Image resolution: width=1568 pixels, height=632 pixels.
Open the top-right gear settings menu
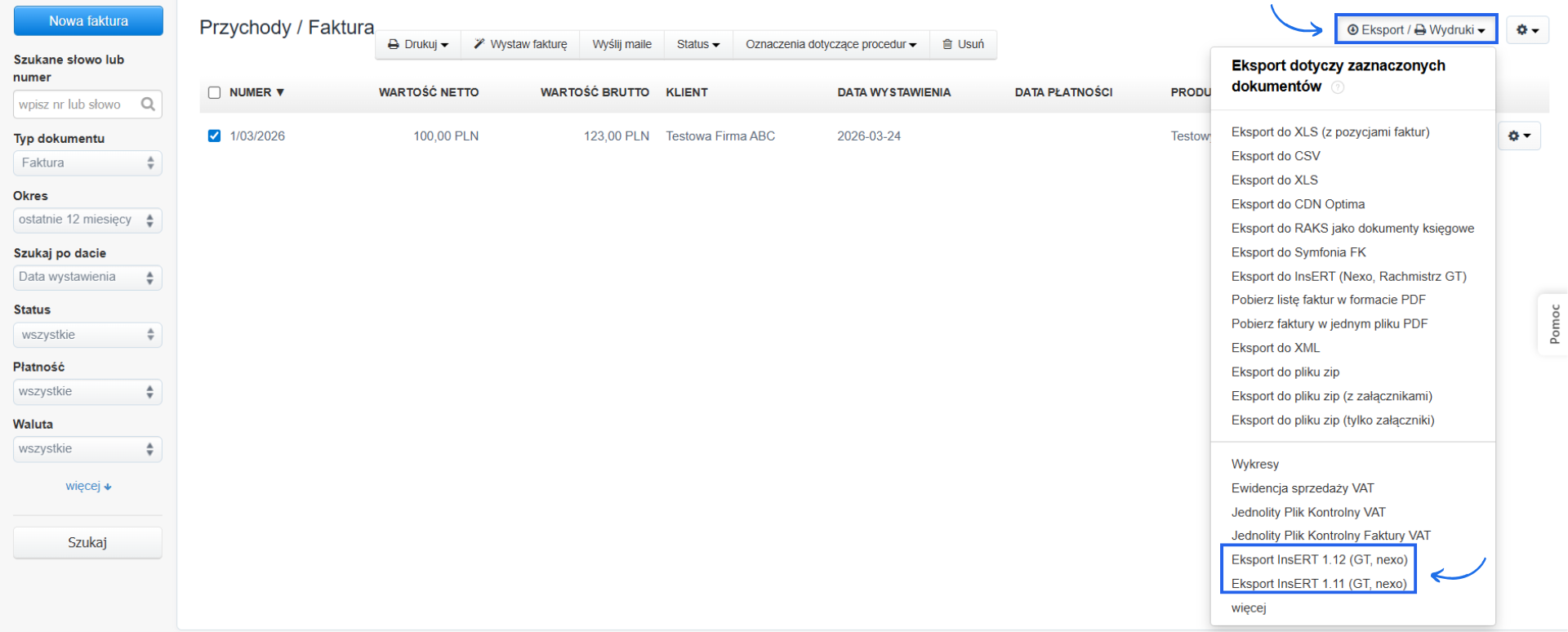[x=1527, y=29]
